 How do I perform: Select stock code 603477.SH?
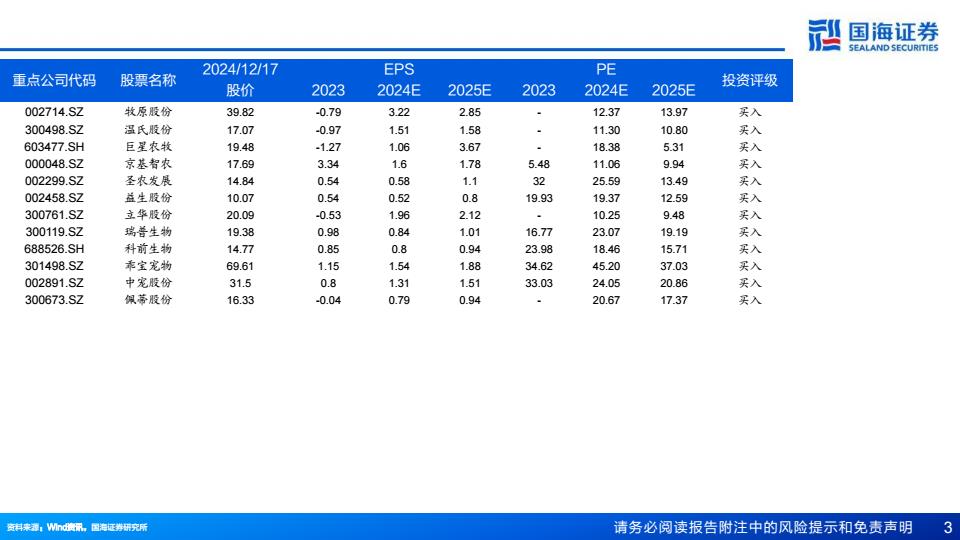[x=54, y=147]
